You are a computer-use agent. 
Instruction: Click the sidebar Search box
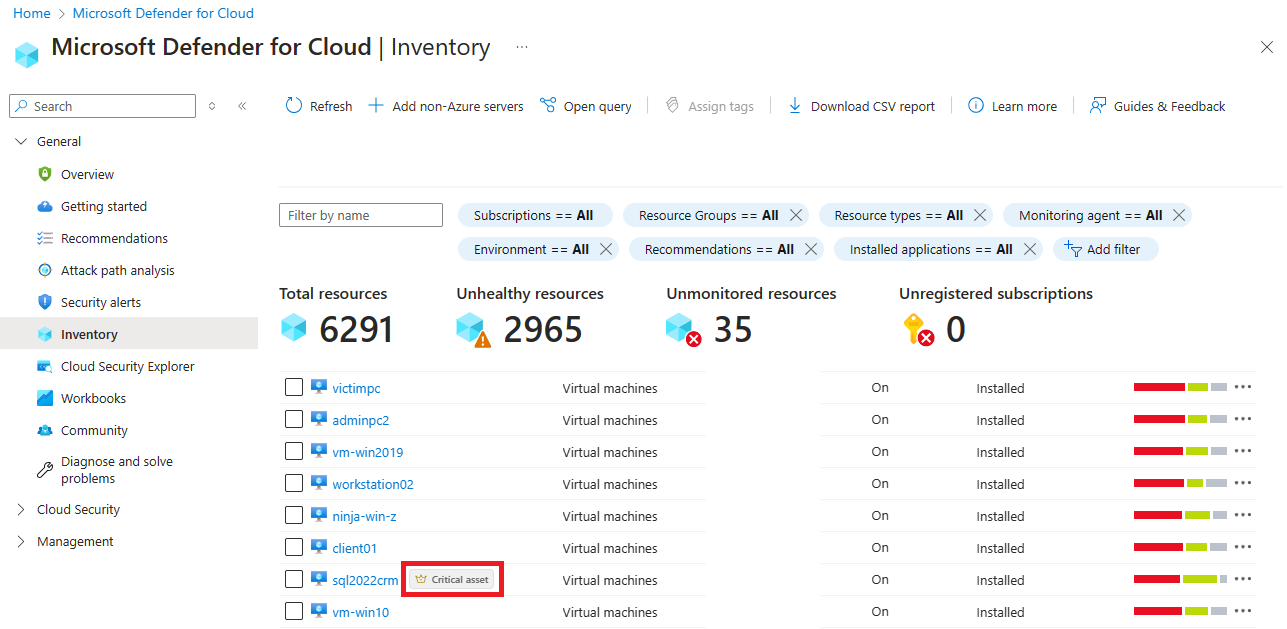pyautogui.click(x=102, y=106)
